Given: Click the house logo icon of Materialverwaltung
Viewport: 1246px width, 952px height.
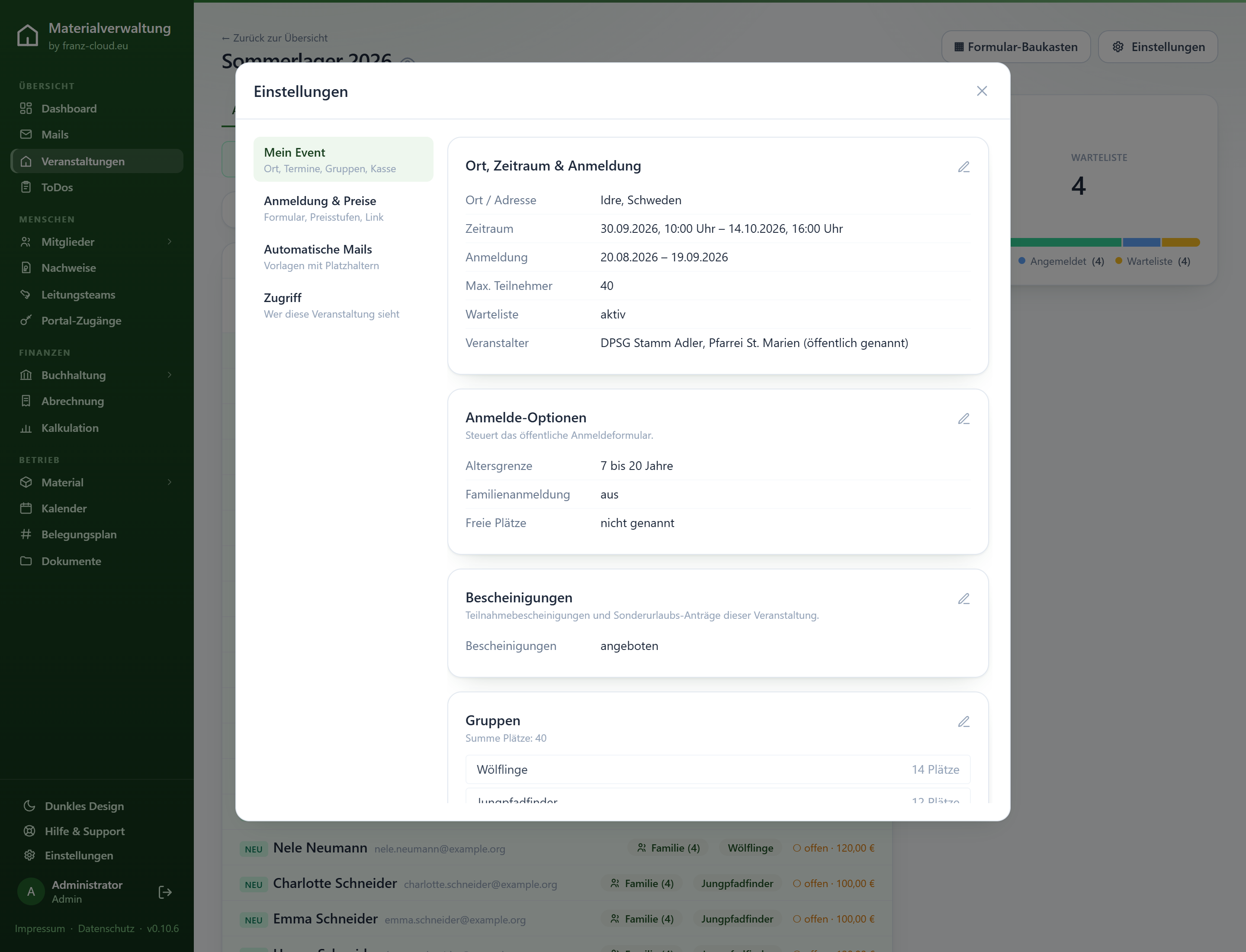Looking at the screenshot, I should pos(27,35).
